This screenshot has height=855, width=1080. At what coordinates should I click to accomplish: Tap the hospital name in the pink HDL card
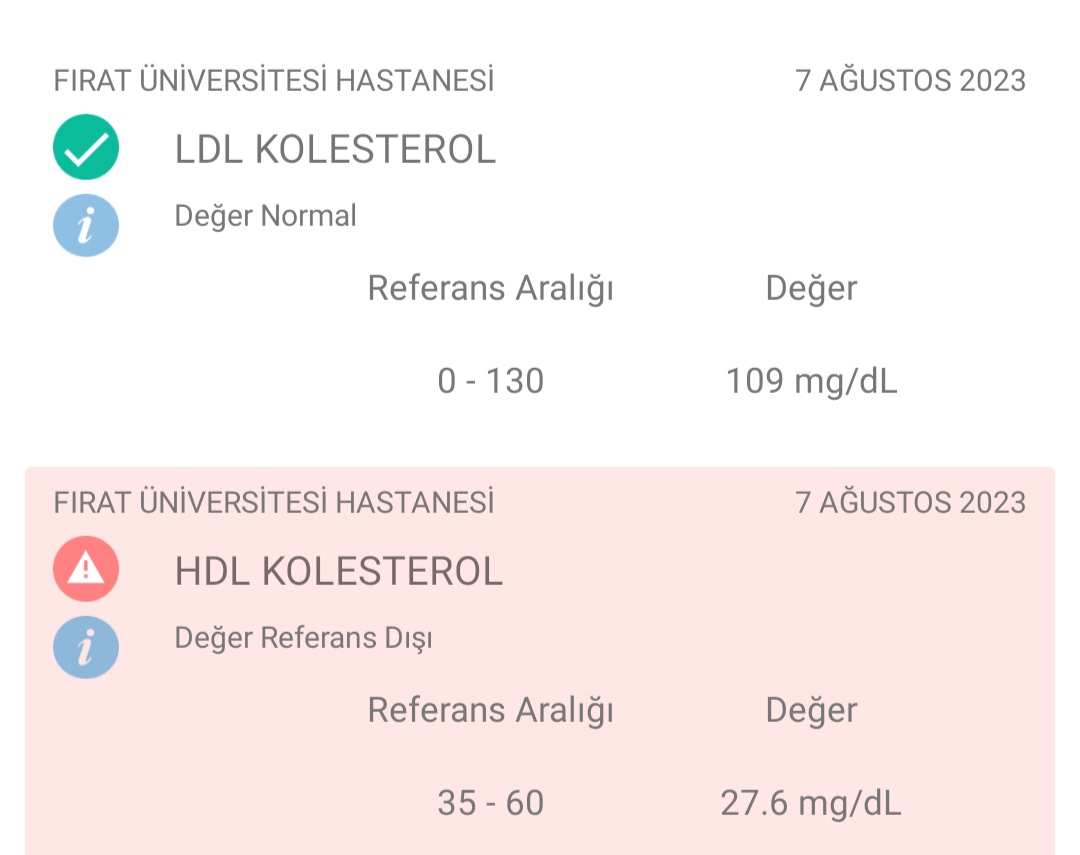click(x=274, y=503)
